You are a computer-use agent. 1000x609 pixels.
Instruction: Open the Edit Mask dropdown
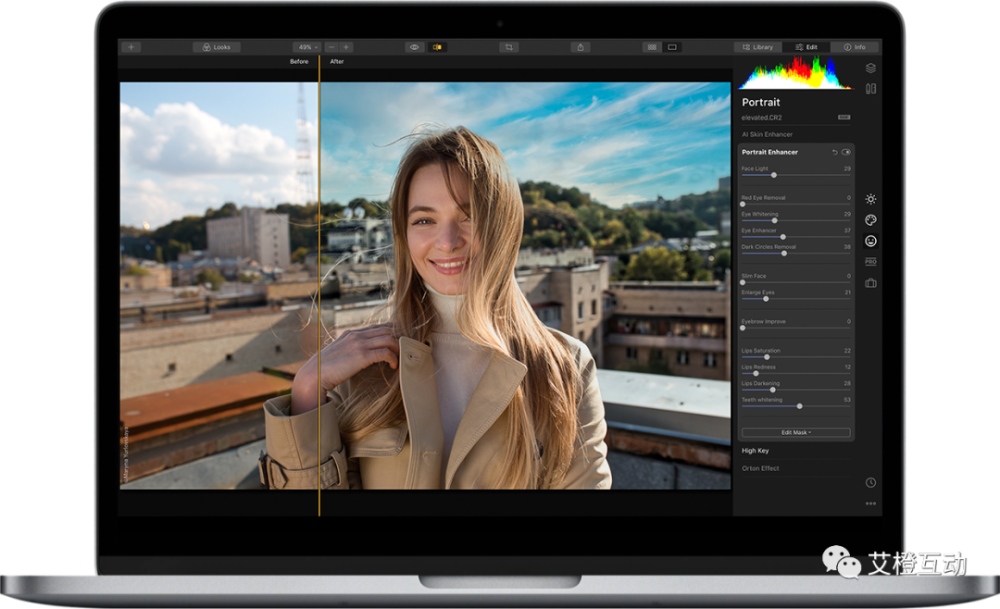[x=796, y=433]
